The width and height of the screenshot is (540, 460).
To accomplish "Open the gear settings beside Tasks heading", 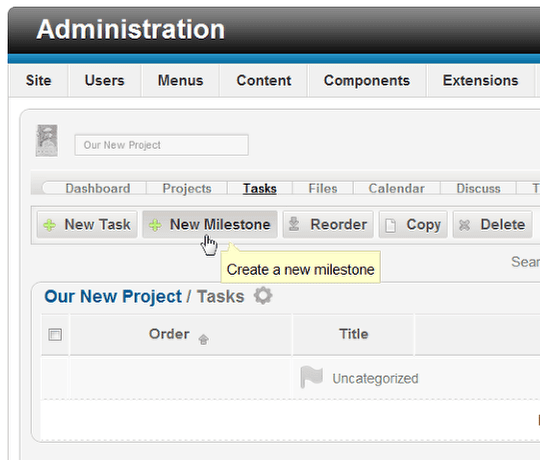I will (263, 296).
